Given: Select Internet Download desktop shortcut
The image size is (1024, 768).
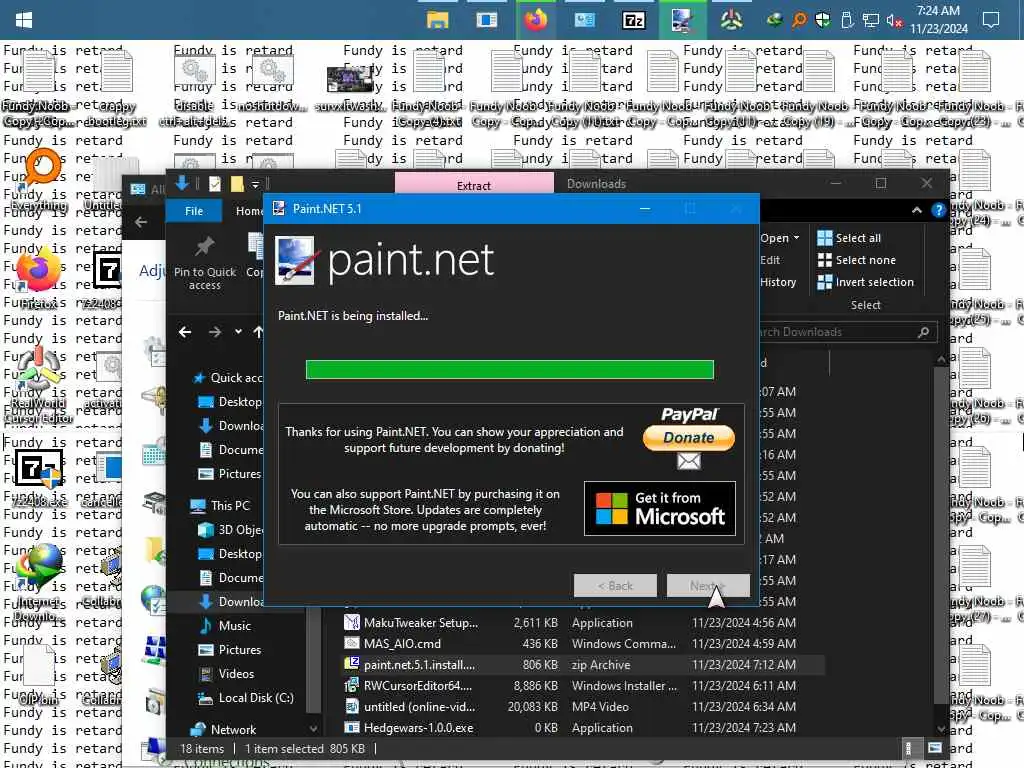Looking at the screenshot, I should click(38, 581).
